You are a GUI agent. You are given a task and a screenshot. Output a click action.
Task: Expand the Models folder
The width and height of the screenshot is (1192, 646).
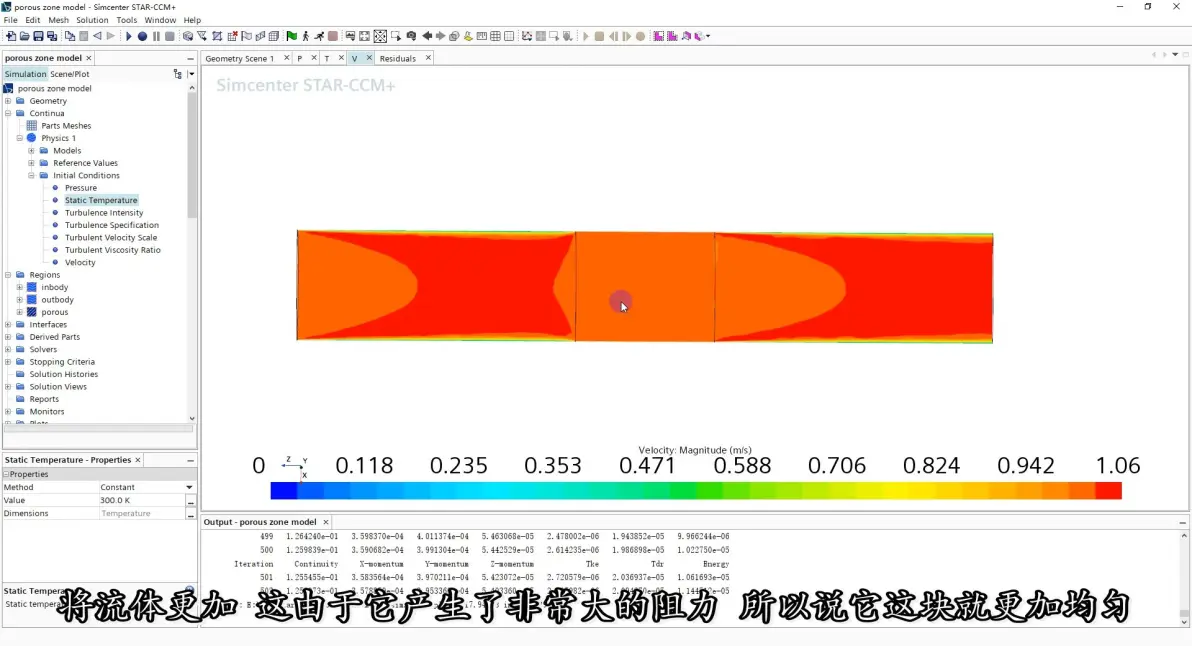click(31, 150)
